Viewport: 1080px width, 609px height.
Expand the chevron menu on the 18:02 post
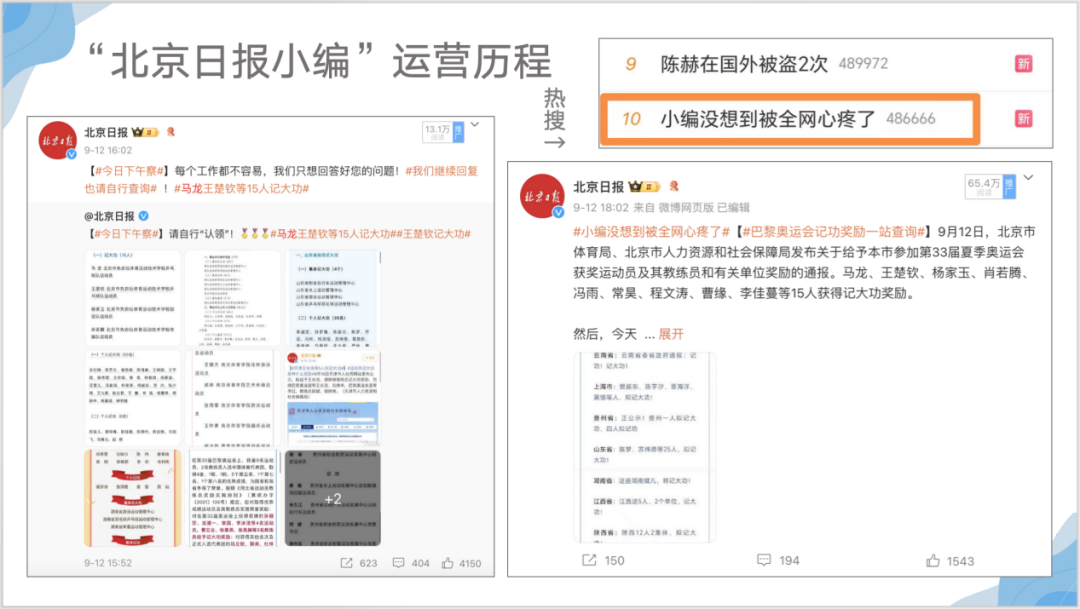[x=1028, y=178]
